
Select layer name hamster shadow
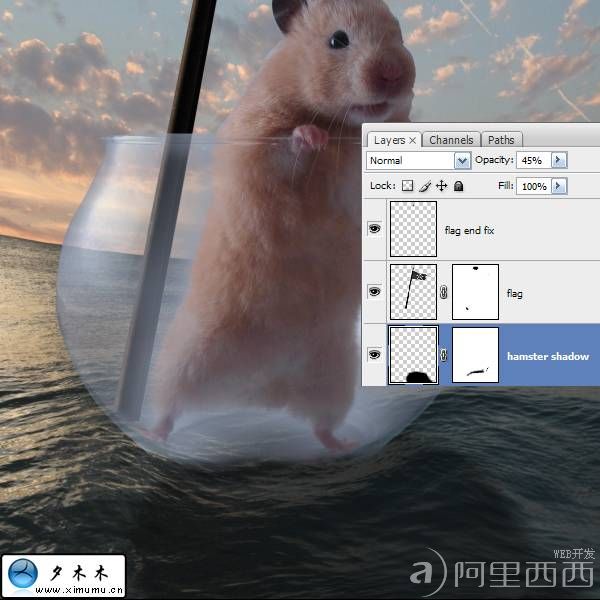(548, 356)
